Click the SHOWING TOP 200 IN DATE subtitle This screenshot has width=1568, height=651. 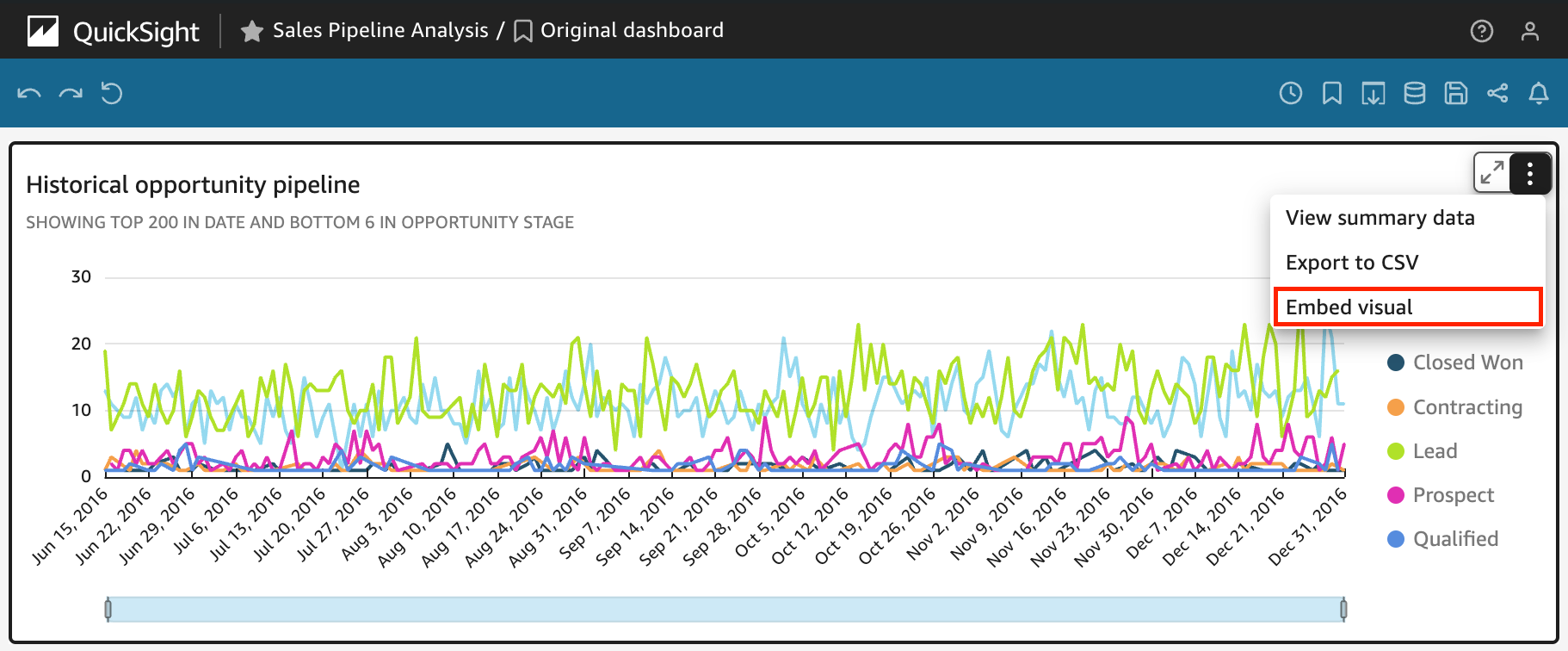pos(299,222)
